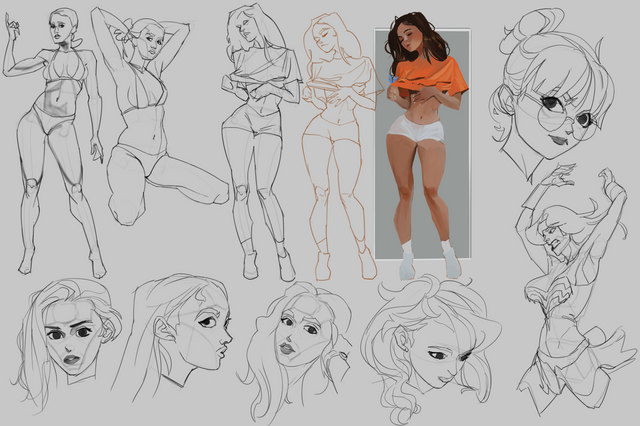Click the colored figure wearing orange shirt
The height and width of the screenshot is (426, 640).
[x=426, y=146]
